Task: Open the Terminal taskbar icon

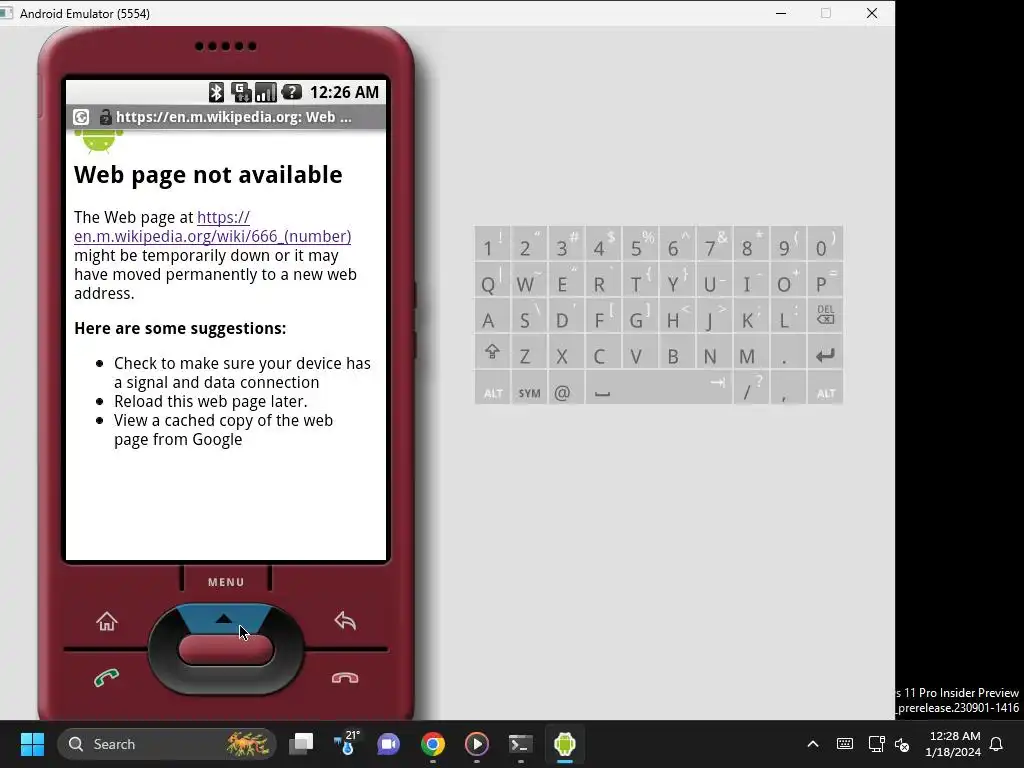Action: pyautogui.click(x=520, y=744)
